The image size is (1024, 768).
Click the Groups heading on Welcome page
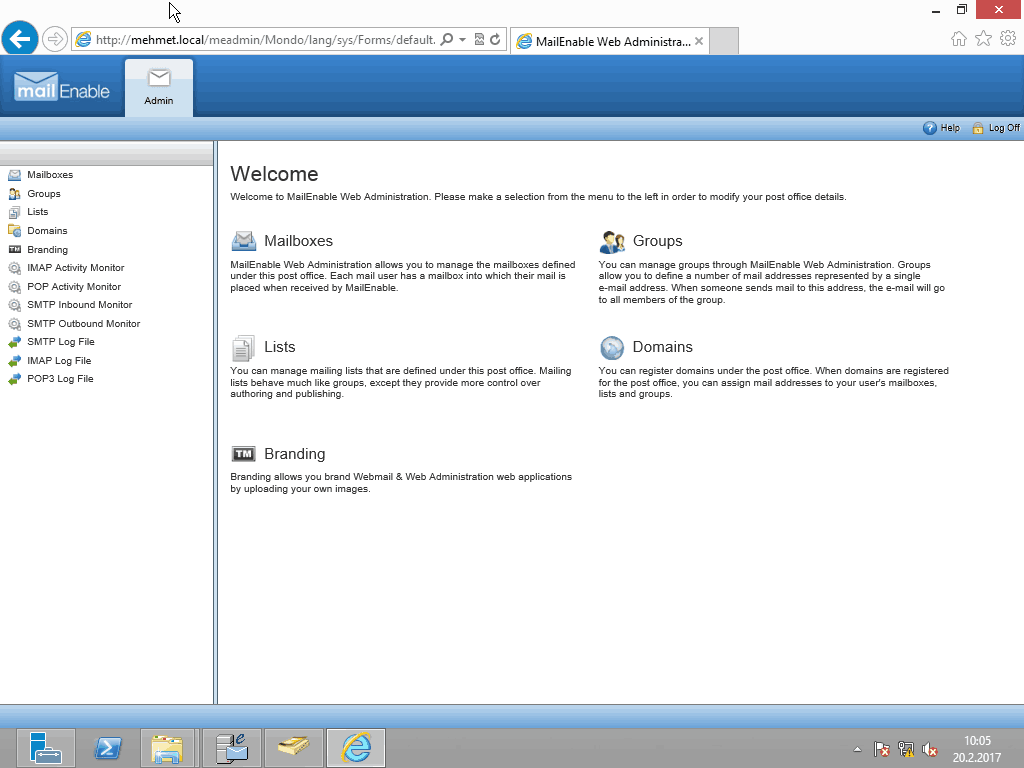[658, 241]
